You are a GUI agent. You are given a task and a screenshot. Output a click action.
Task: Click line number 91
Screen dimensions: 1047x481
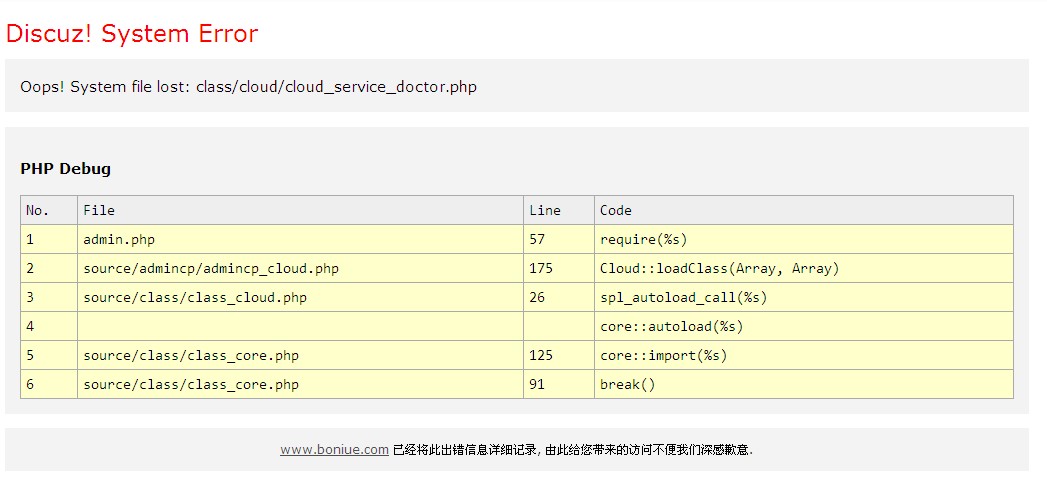pos(559,384)
